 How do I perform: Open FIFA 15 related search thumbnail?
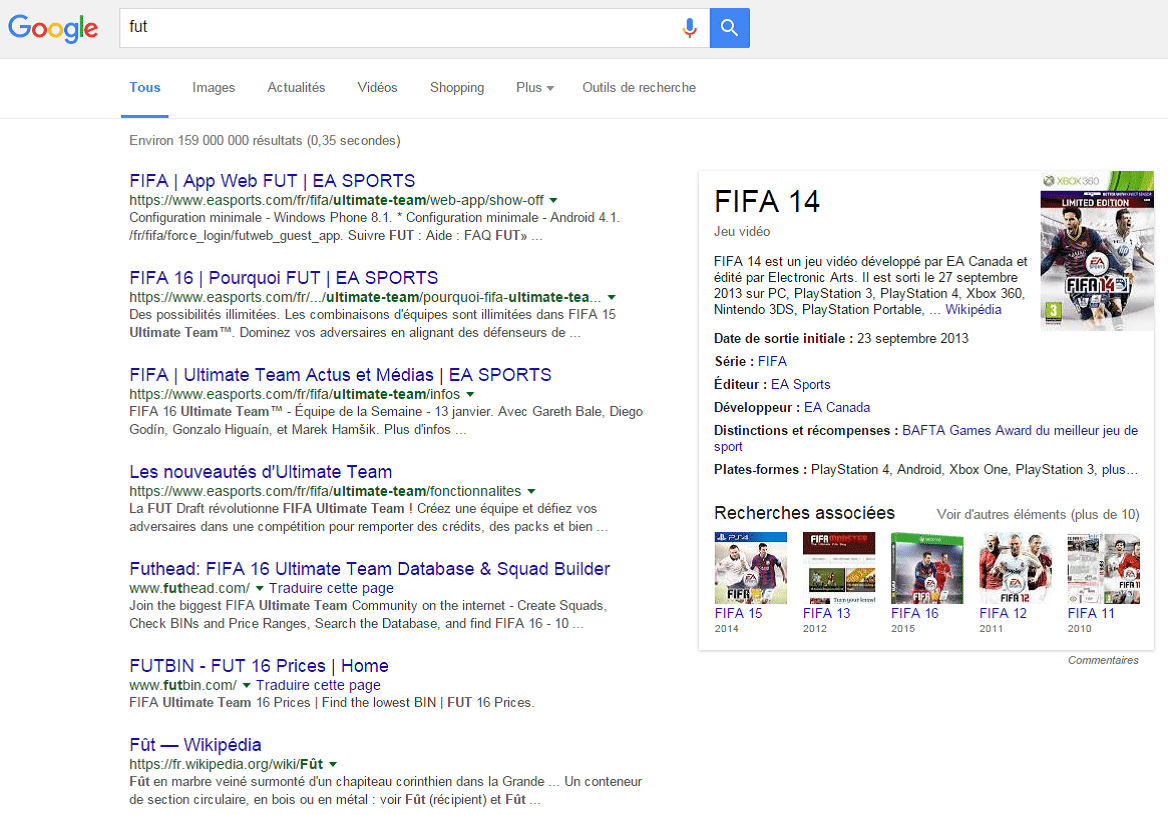[x=750, y=568]
